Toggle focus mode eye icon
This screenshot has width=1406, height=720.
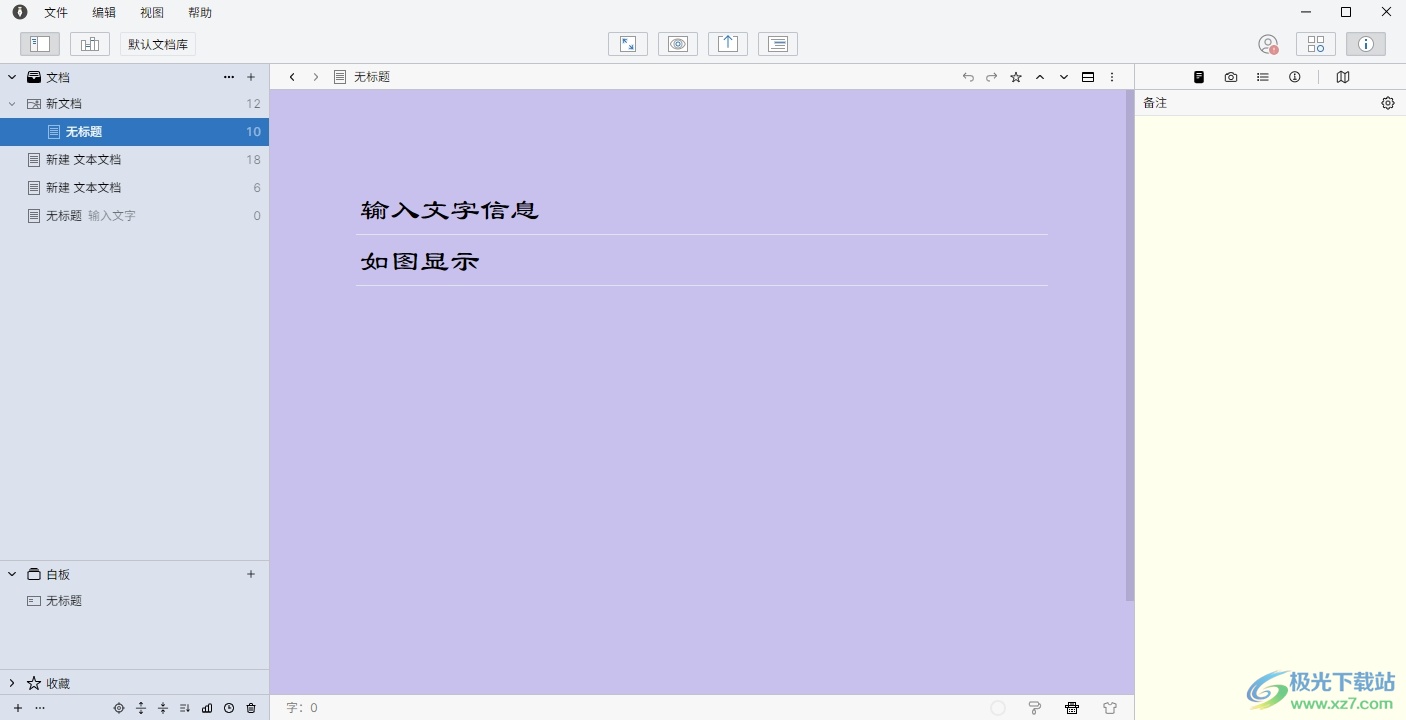pos(678,44)
